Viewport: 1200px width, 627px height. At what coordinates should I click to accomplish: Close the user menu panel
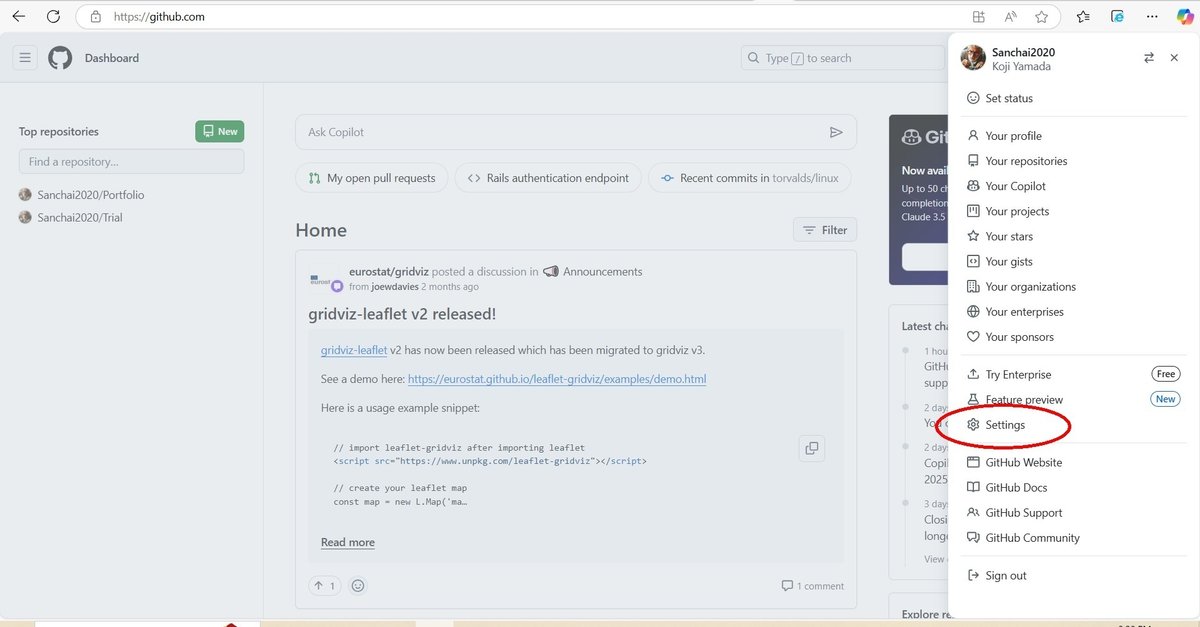(1174, 58)
